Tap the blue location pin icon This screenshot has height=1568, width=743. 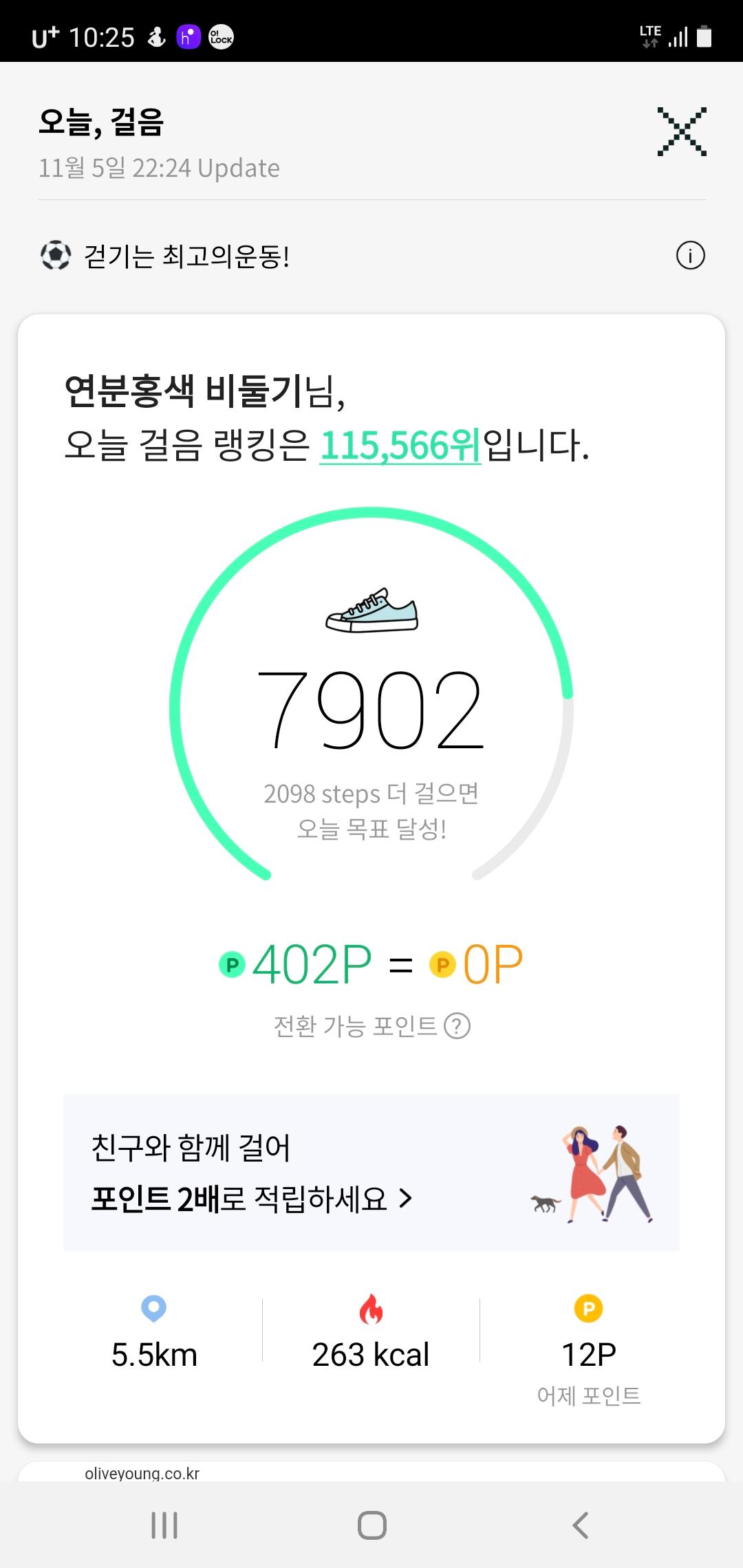tap(153, 1308)
